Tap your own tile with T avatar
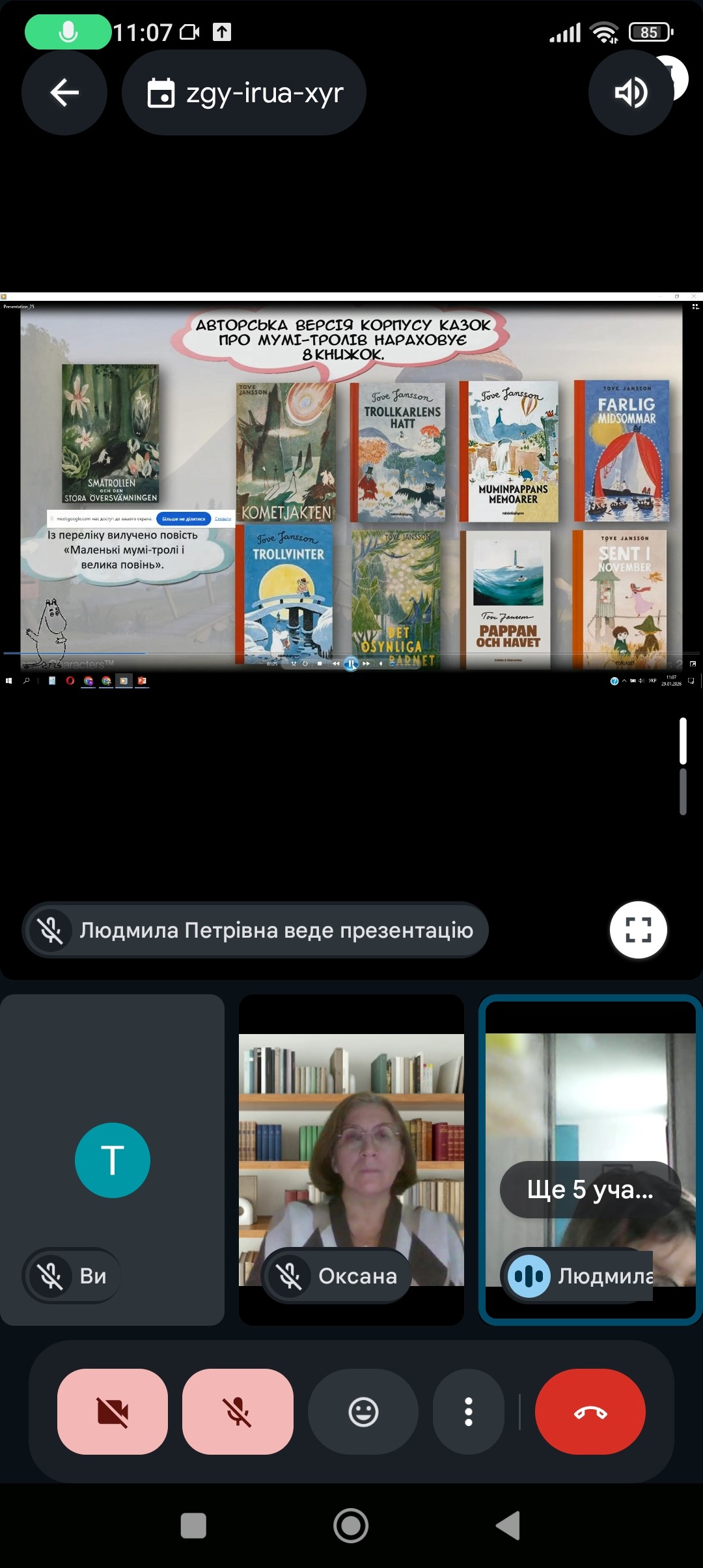Image resolution: width=703 pixels, height=1568 pixels. (113, 1160)
